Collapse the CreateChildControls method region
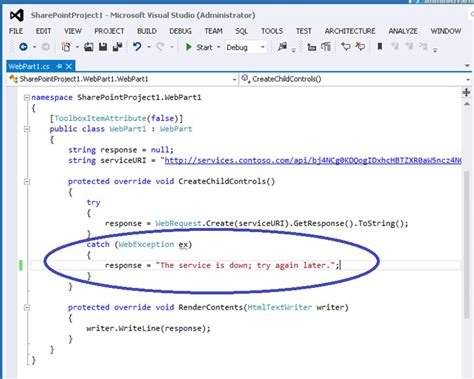The height and width of the screenshot is (379, 474). pyautogui.click(x=27, y=181)
